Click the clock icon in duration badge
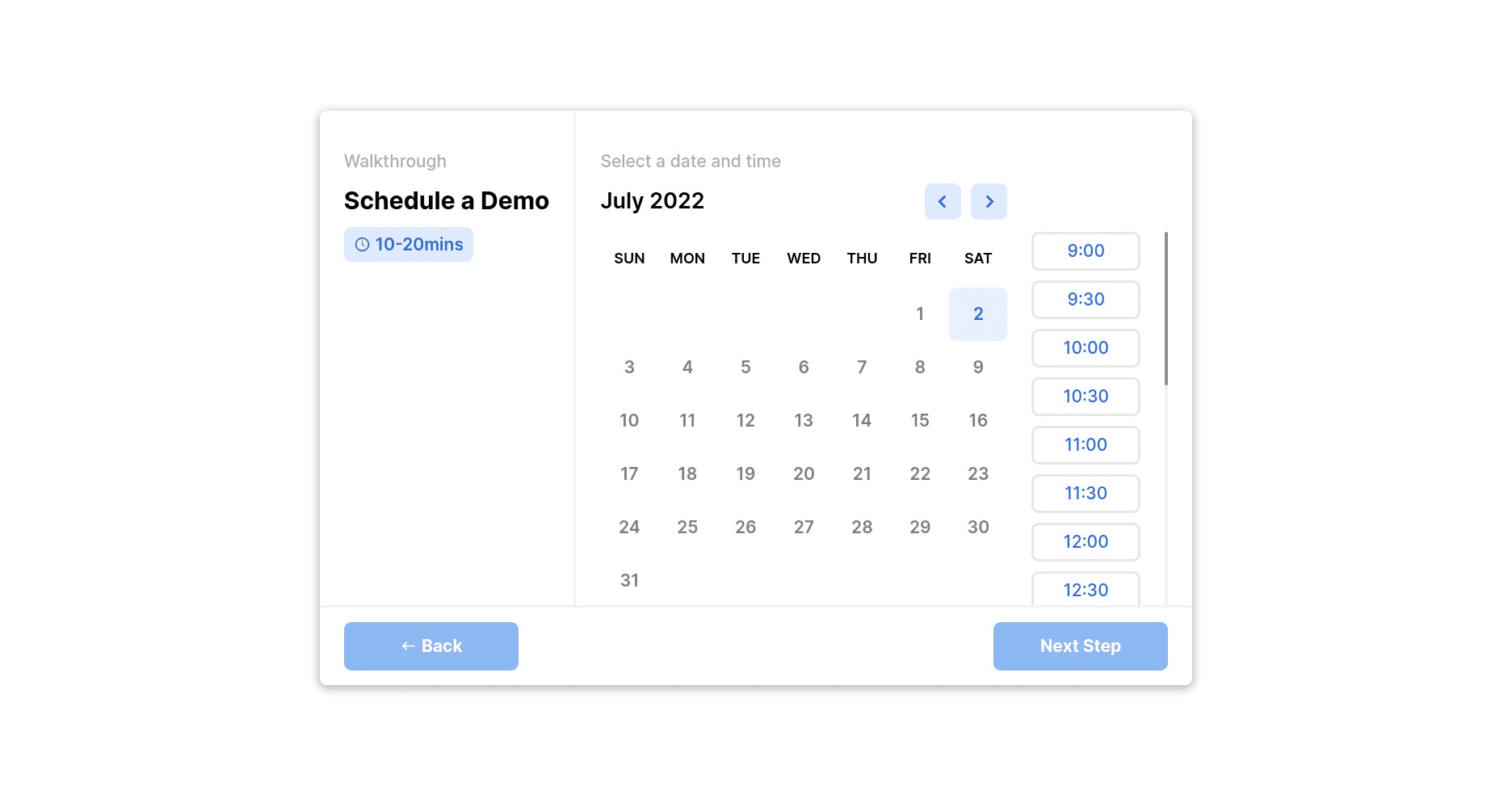Viewport: 1512px width, 795px height. point(362,245)
